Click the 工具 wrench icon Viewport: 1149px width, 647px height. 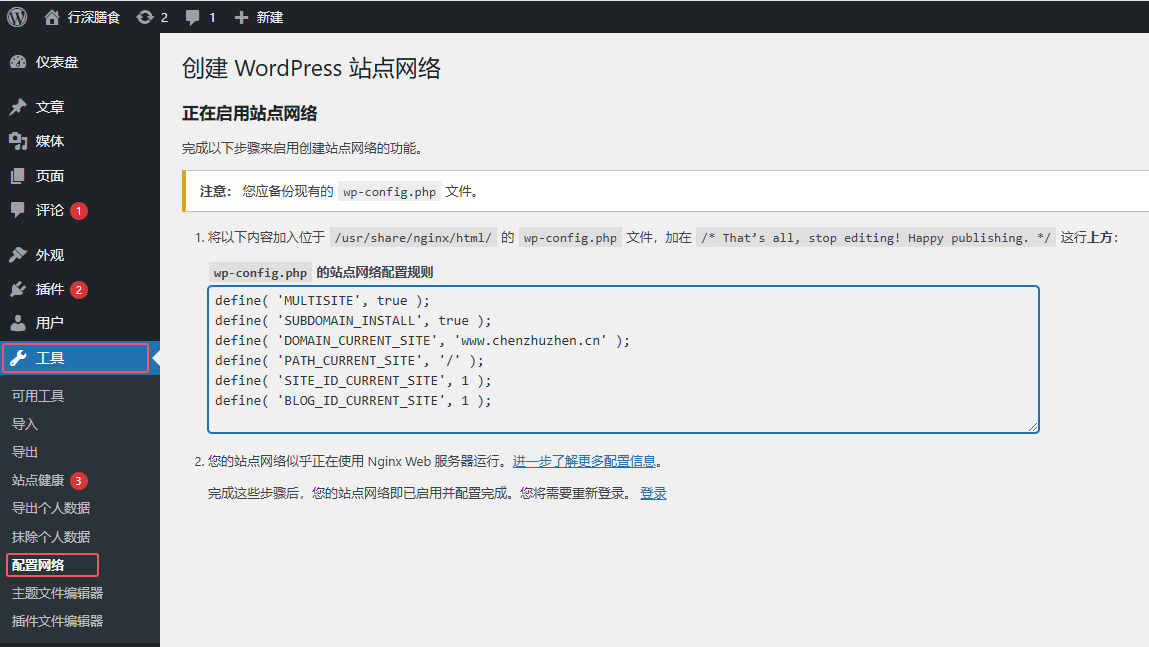(x=18, y=358)
